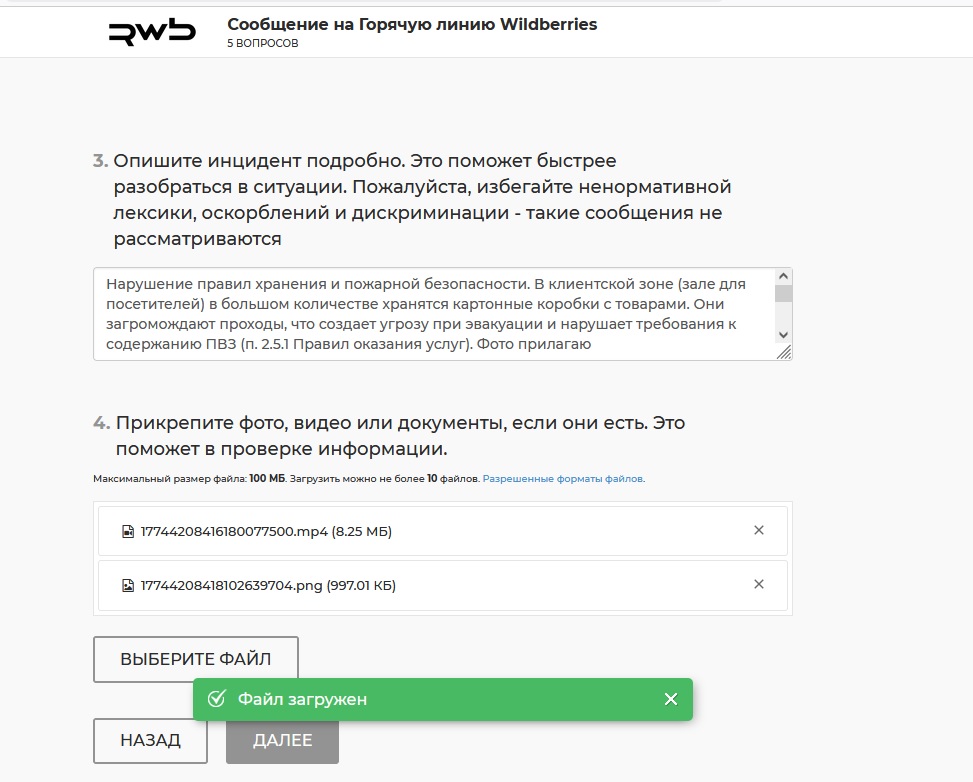This screenshot has width=973, height=782.
Task: Click the RWB logo in header
Action: tap(152, 32)
